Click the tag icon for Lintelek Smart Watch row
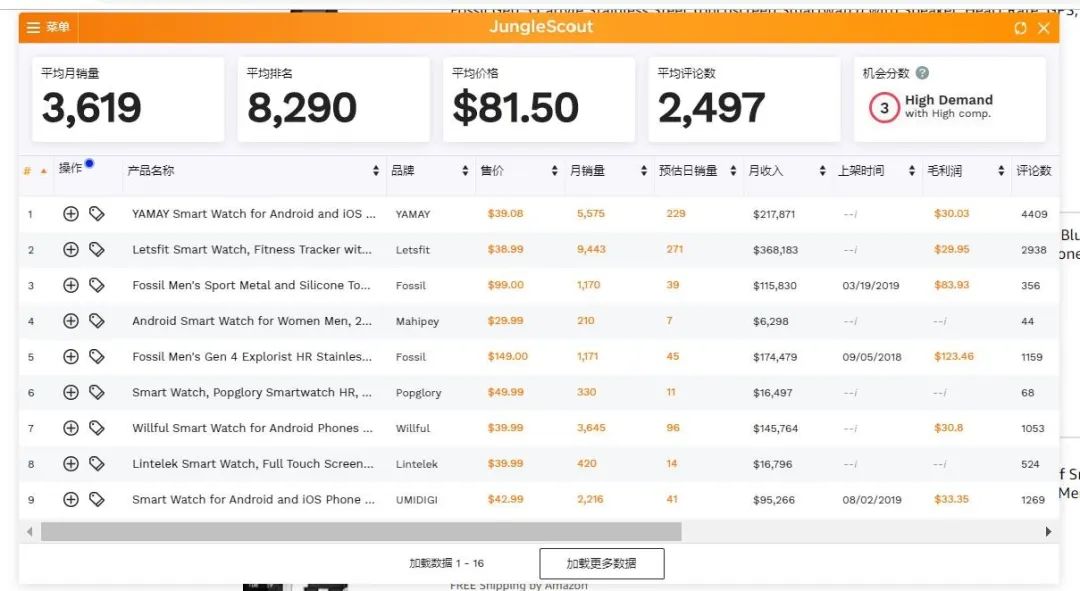Screen dimensions: 1080x591 (96, 463)
